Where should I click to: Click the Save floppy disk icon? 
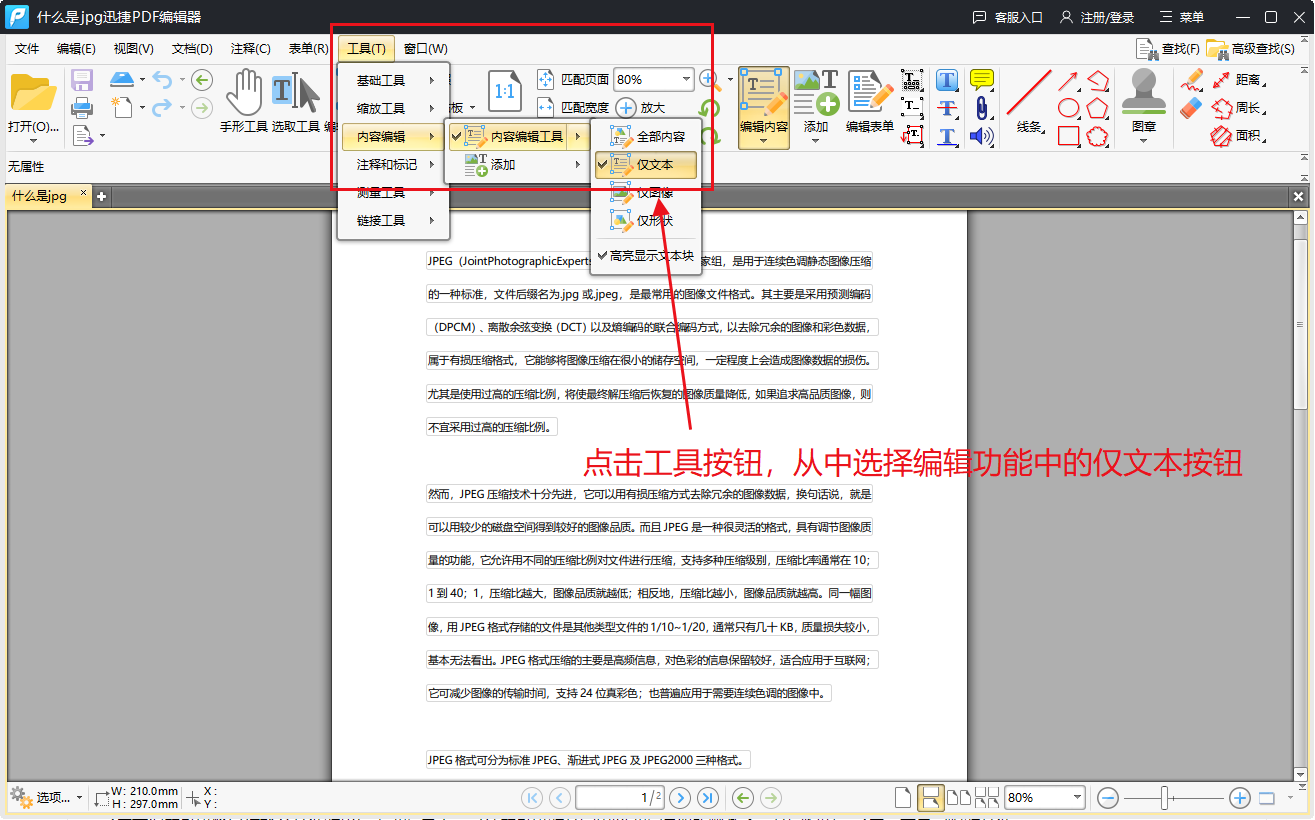(82, 80)
